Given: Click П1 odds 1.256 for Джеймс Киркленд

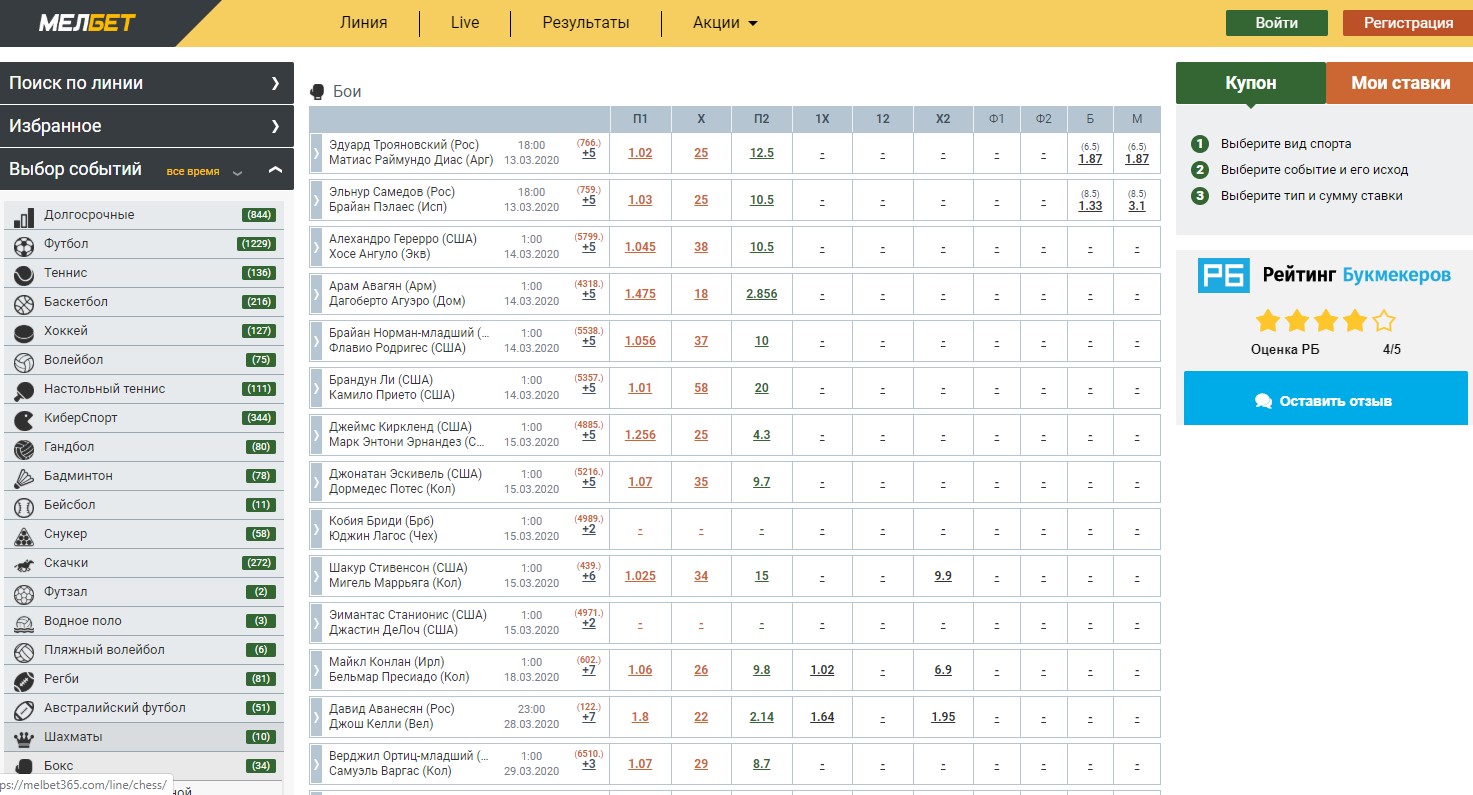Looking at the screenshot, I should click(x=640, y=435).
